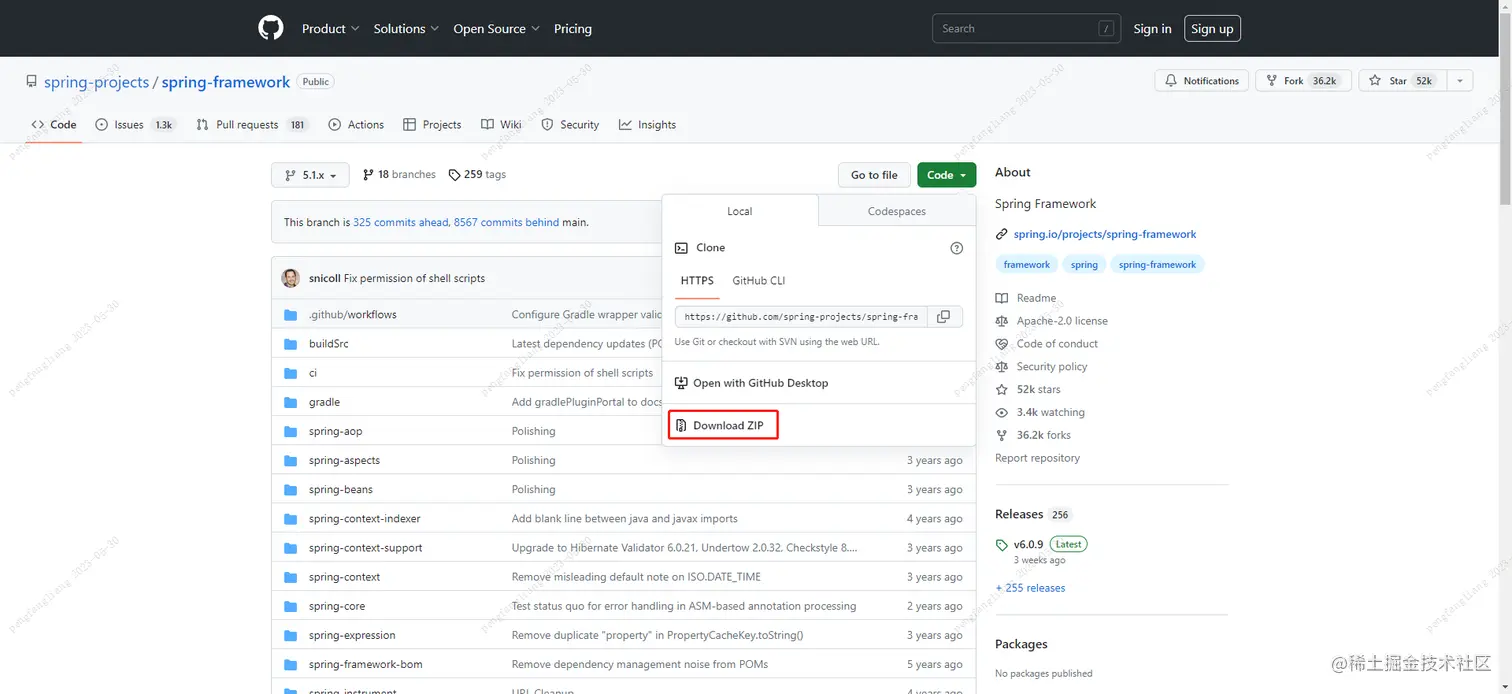Click the ci folder icon
1512x694 pixels.
tap(291, 372)
